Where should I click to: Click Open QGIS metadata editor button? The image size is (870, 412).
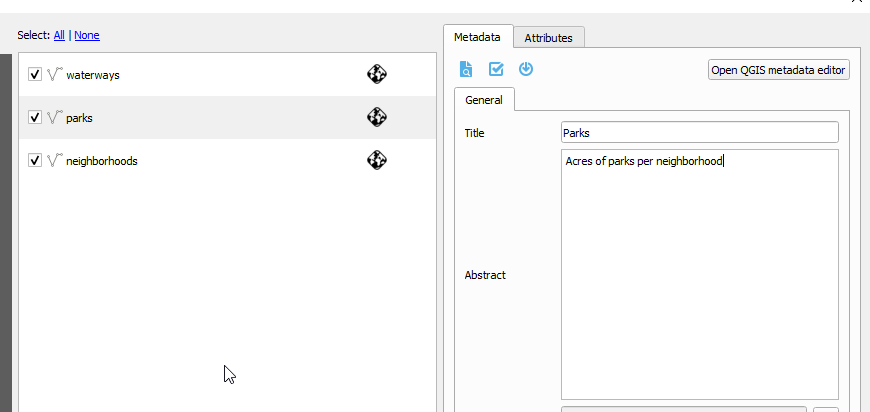778,69
